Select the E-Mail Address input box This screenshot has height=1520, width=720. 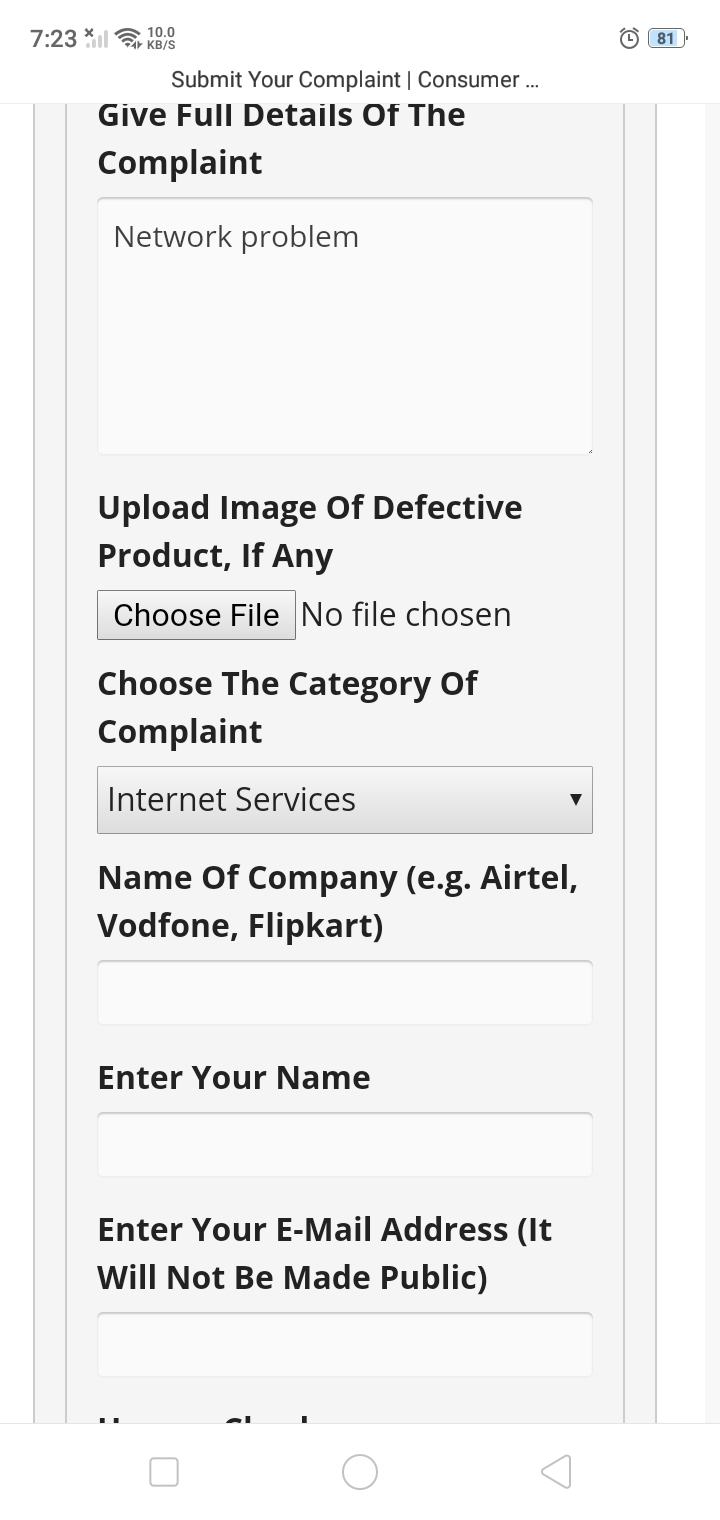click(345, 1345)
